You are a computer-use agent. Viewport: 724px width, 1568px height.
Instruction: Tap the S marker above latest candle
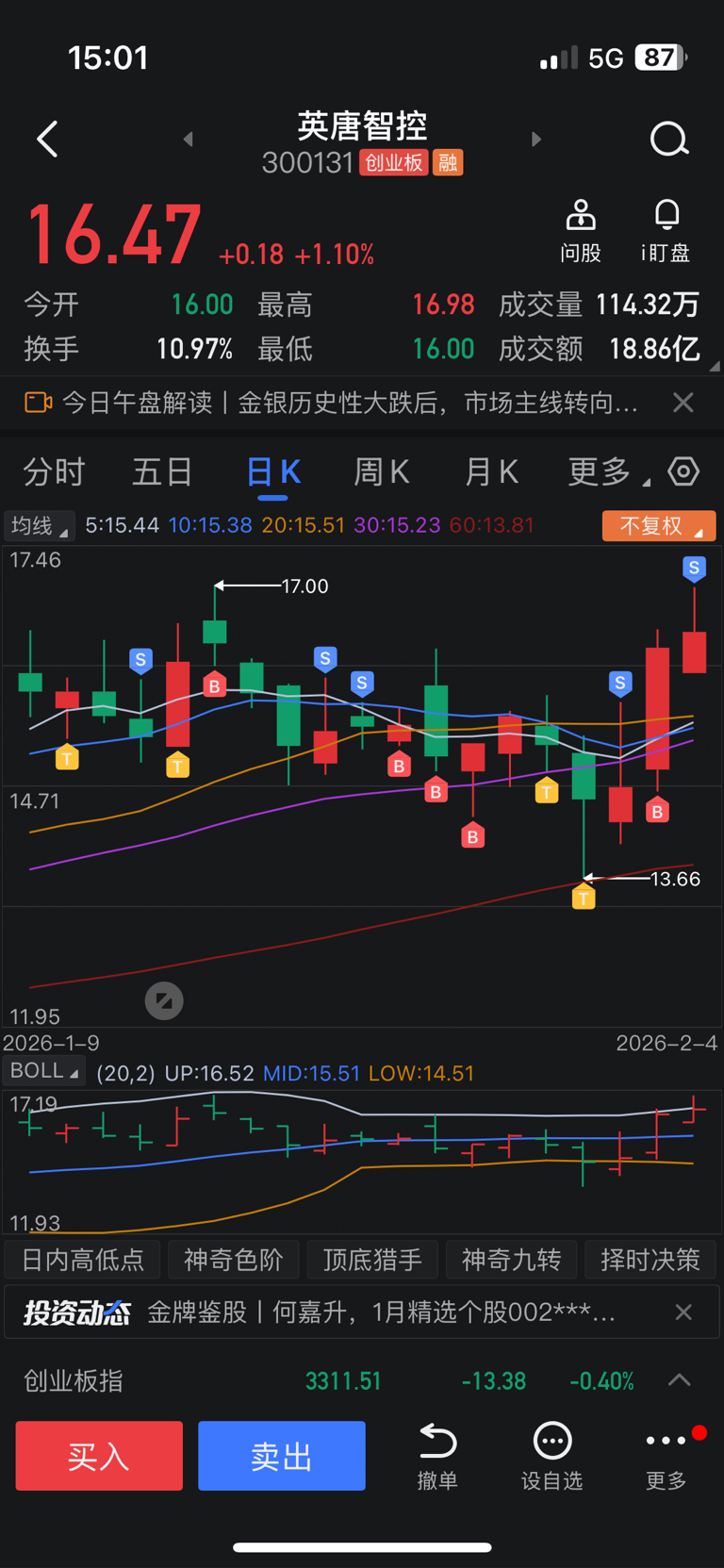[694, 569]
